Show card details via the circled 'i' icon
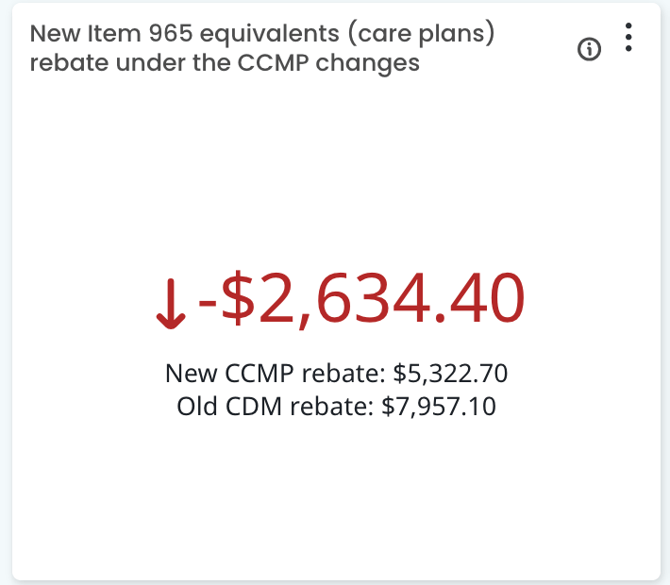The image size is (670, 585). pyautogui.click(x=590, y=49)
